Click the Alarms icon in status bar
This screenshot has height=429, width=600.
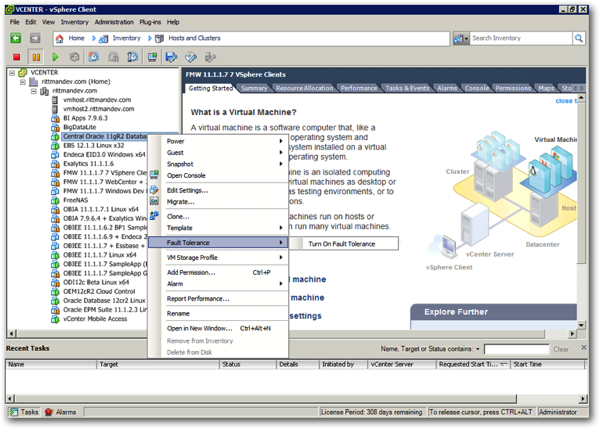pyautogui.click(x=49, y=412)
